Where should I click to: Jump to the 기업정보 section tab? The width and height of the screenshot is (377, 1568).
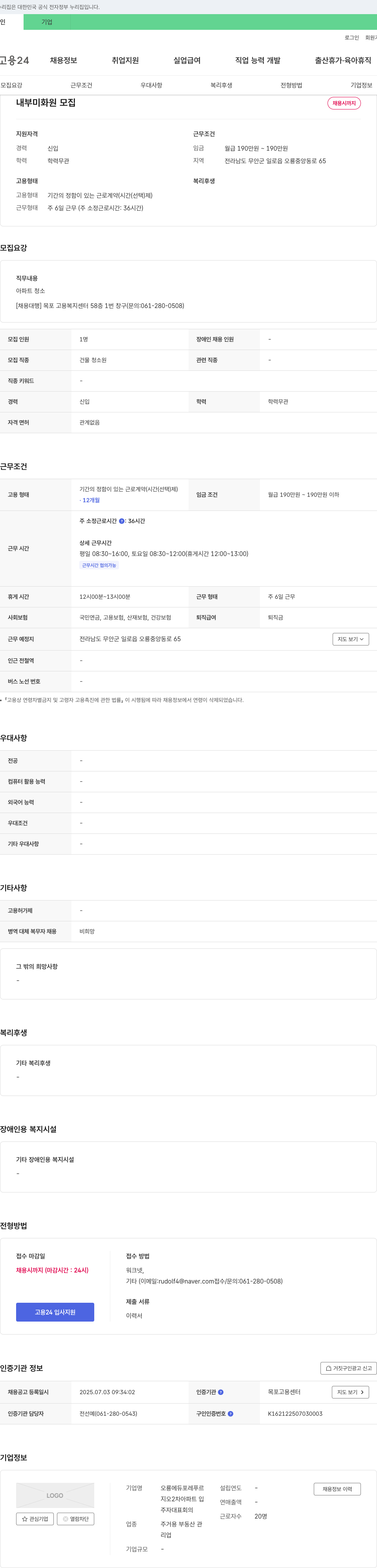pos(361,85)
